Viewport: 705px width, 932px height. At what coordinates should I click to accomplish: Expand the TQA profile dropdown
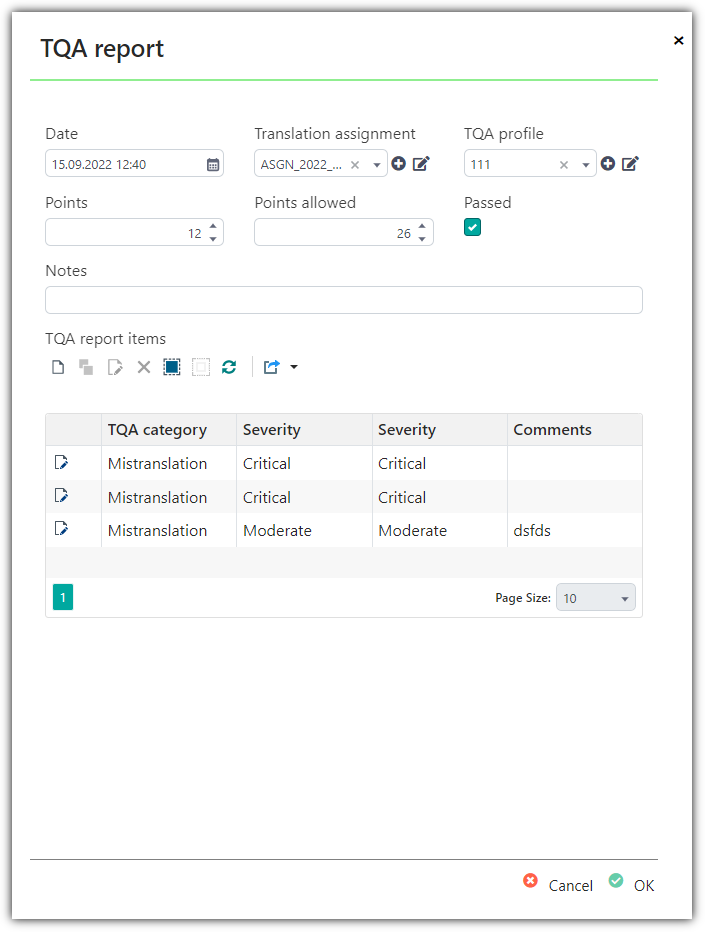586,165
